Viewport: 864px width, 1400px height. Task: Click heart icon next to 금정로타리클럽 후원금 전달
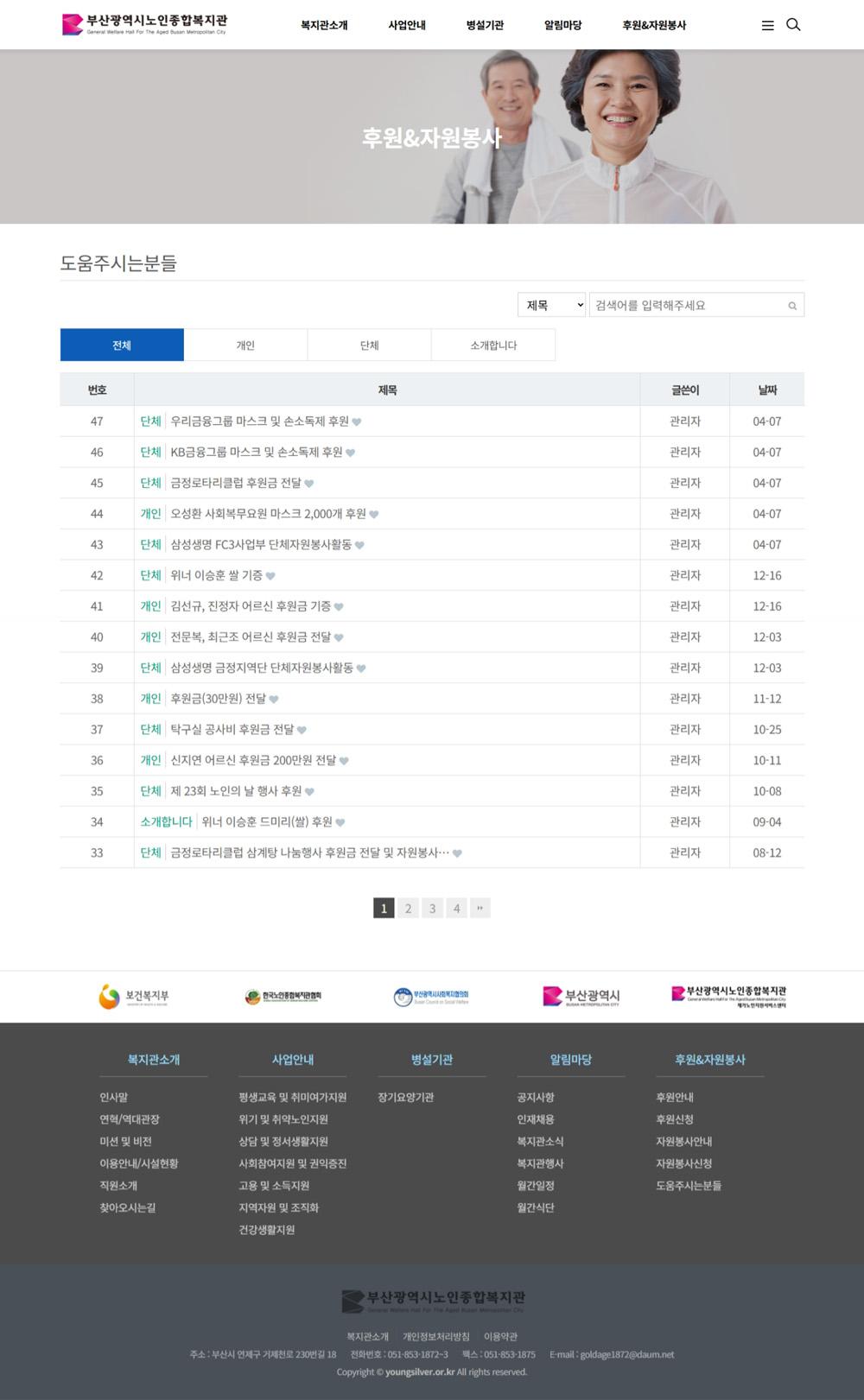[309, 484]
